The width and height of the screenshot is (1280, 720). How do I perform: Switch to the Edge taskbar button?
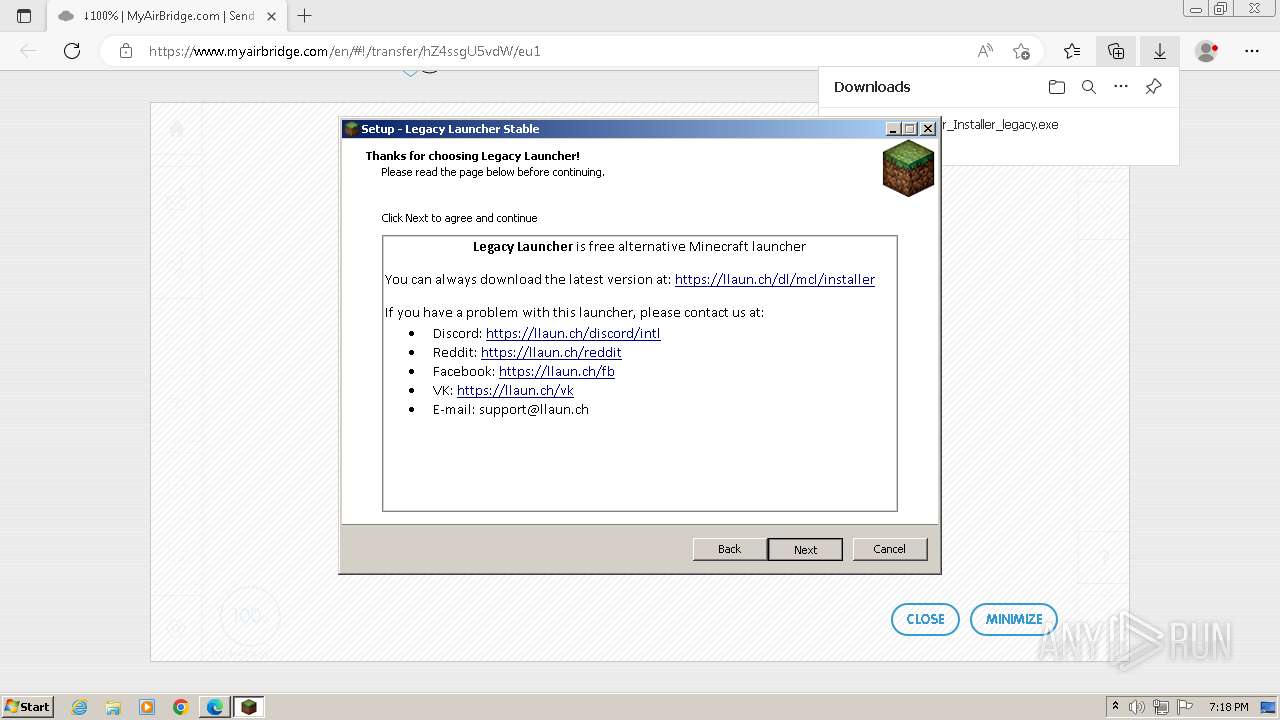pos(215,707)
